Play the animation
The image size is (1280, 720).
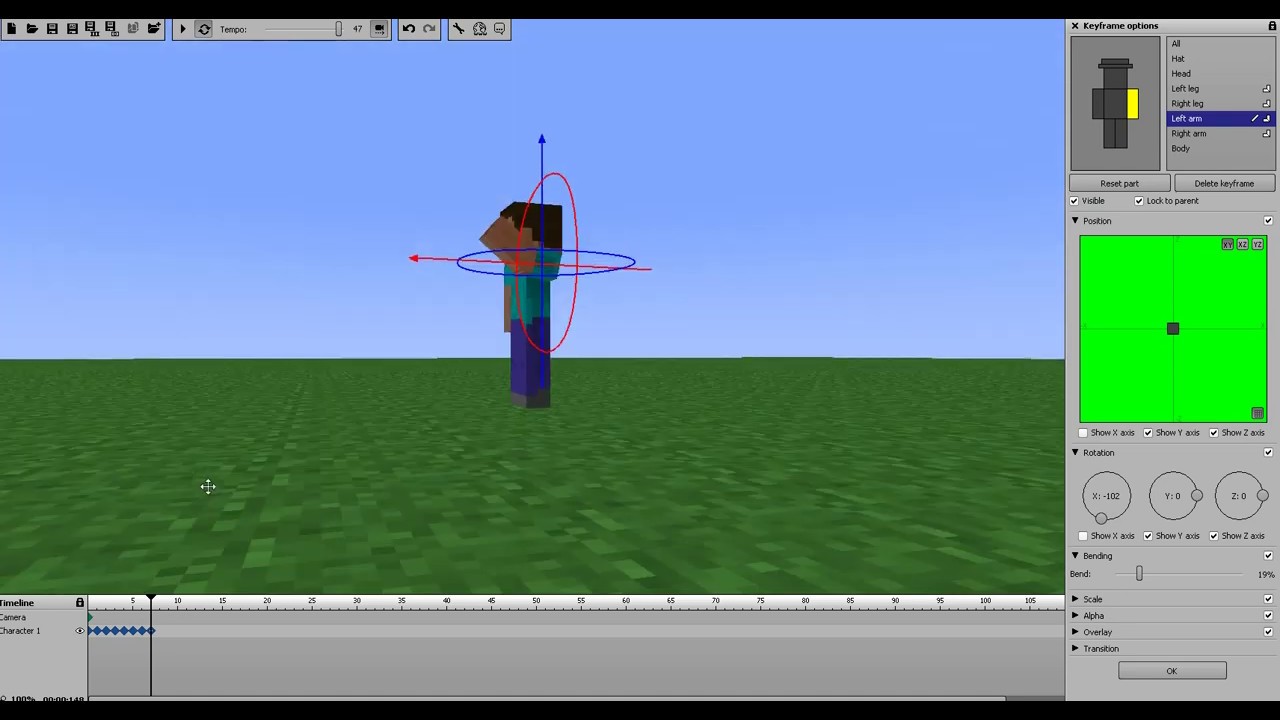183,29
